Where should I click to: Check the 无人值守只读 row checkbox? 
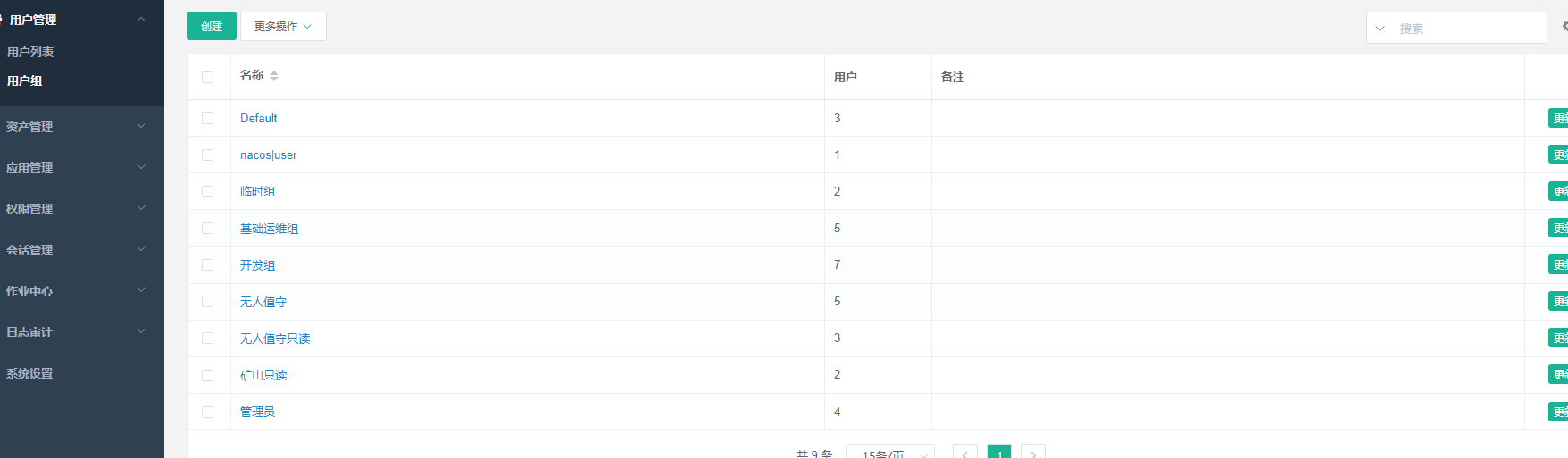click(x=208, y=337)
